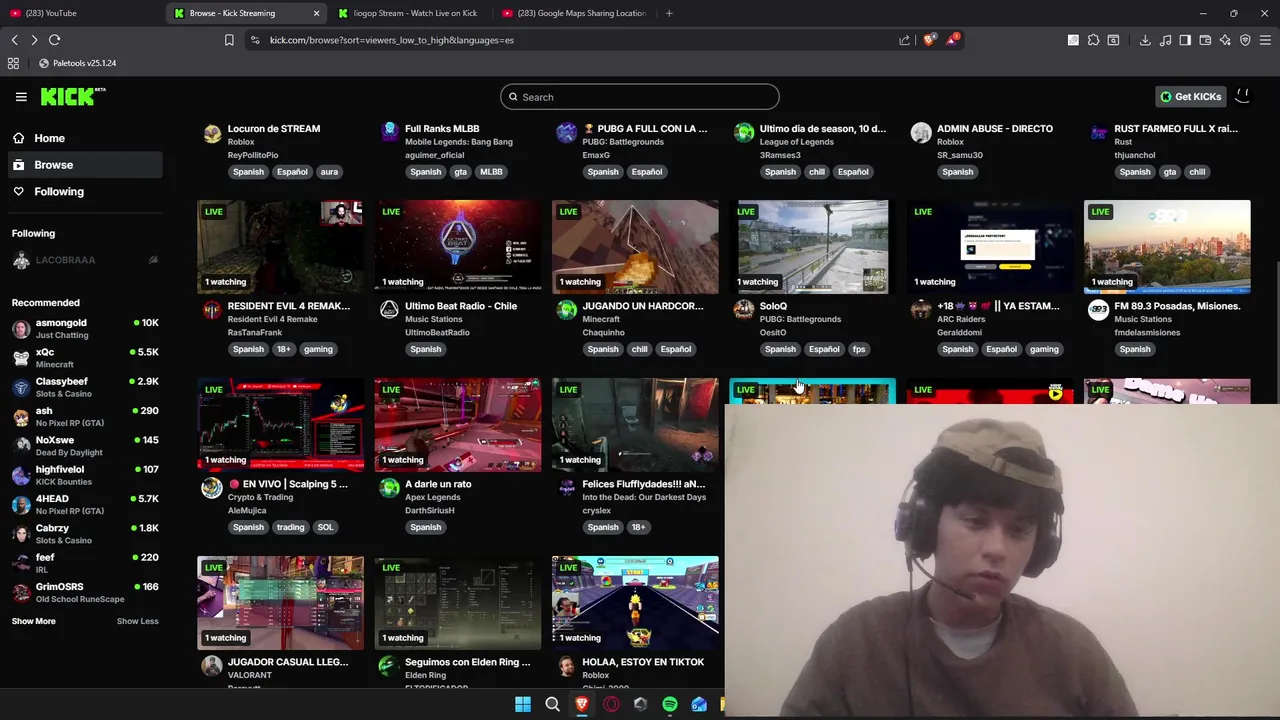This screenshot has height=720, width=1280.
Task: Open EN VIVO Scalping stream thumbnail
Action: [280, 424]
